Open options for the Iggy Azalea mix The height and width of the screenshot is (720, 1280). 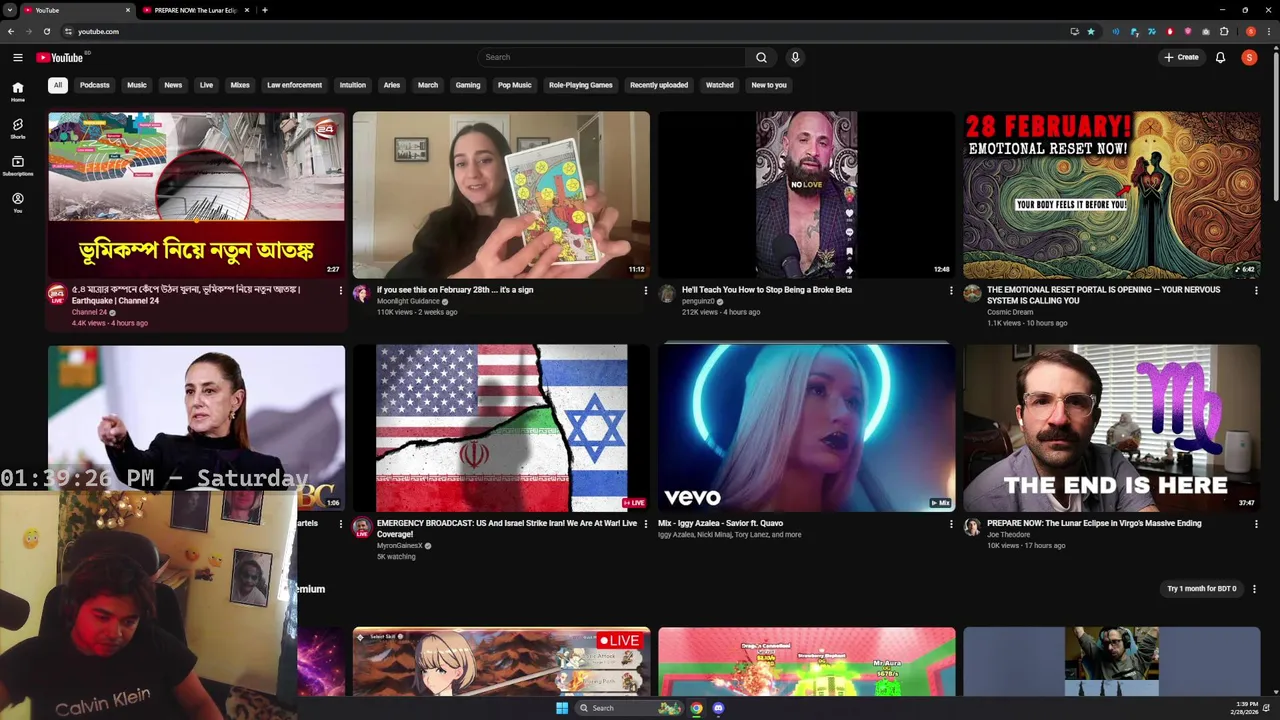(x=951, y=524)
